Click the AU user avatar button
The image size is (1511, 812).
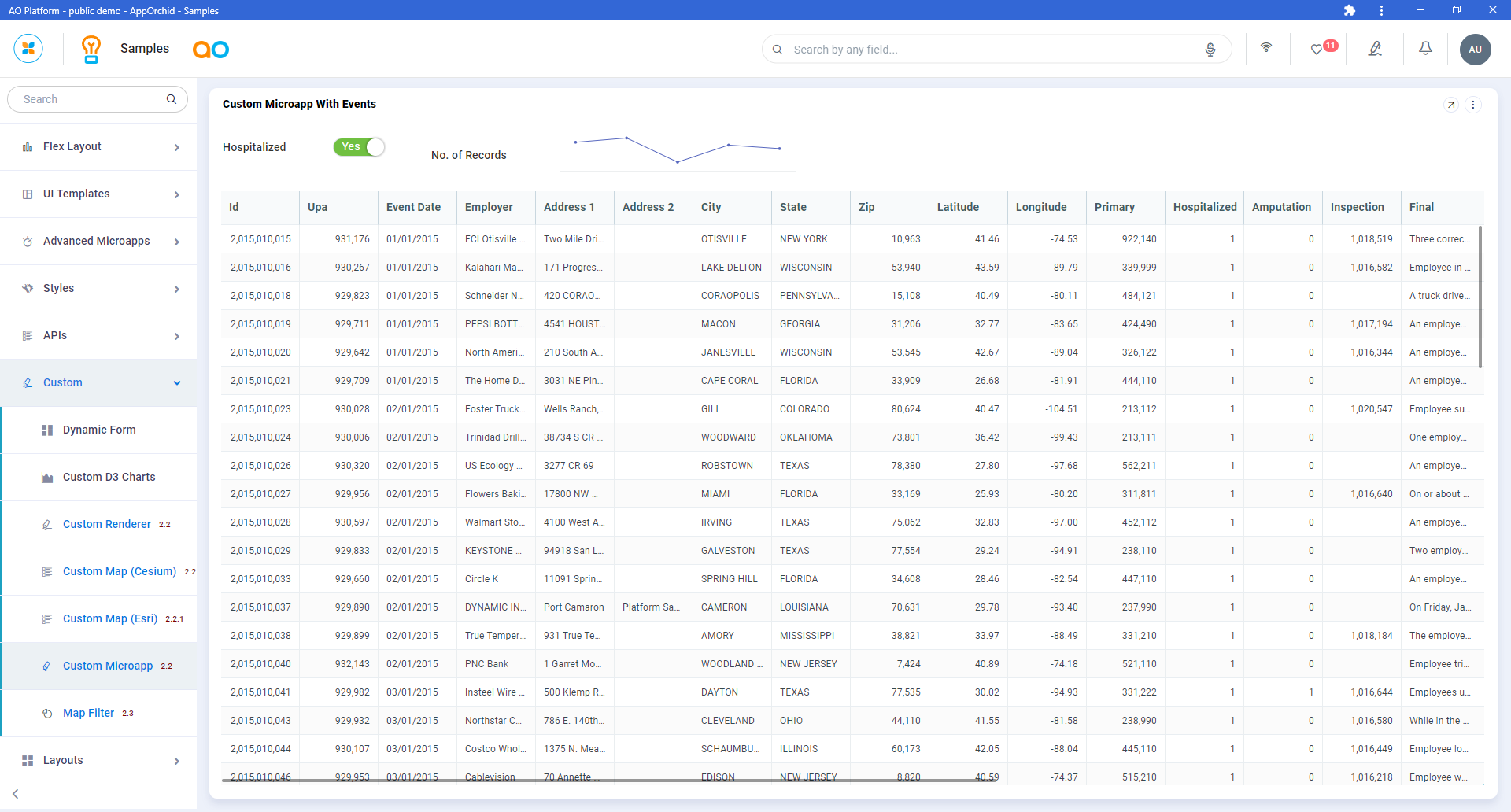(1475, 50)
